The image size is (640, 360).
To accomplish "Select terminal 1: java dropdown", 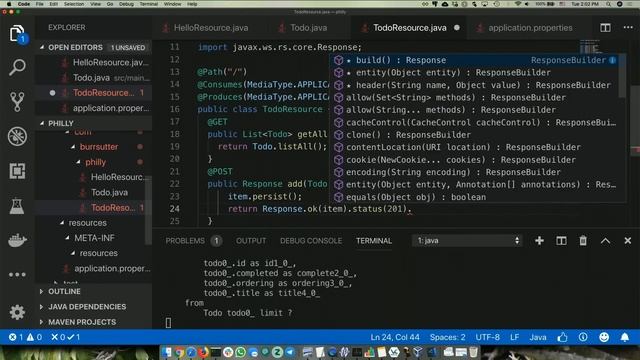I will tap(467, 241).
